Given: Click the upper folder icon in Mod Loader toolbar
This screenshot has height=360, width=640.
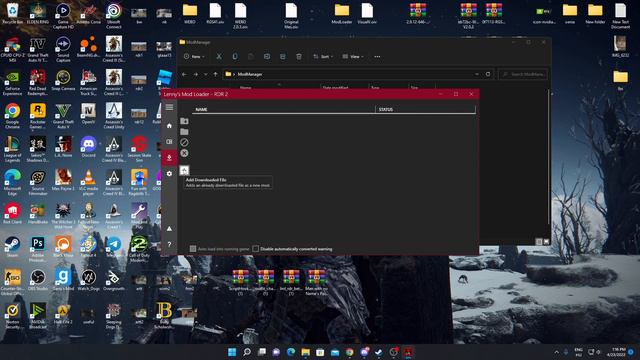Looking at the screenshot, I should (184, 121).
